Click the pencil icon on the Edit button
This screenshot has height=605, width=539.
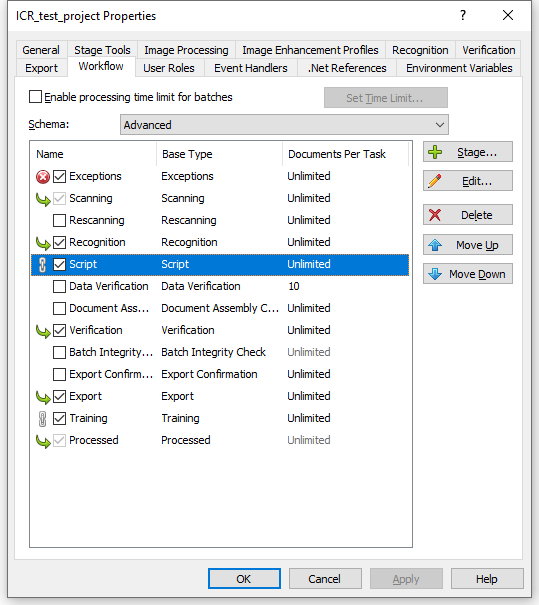(435, 181)
